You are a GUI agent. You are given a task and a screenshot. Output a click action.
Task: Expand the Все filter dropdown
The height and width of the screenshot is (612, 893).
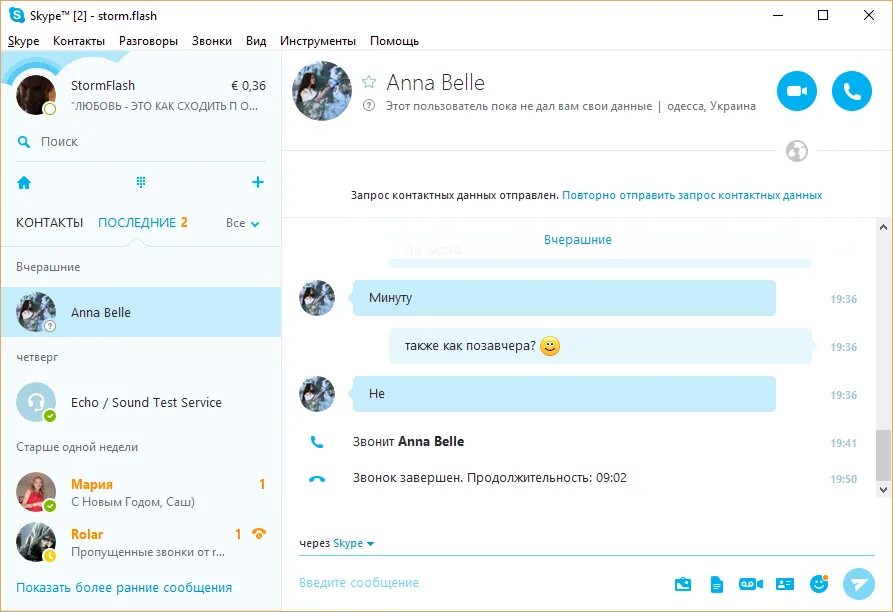pyautogui.click(x=243, y=223)
